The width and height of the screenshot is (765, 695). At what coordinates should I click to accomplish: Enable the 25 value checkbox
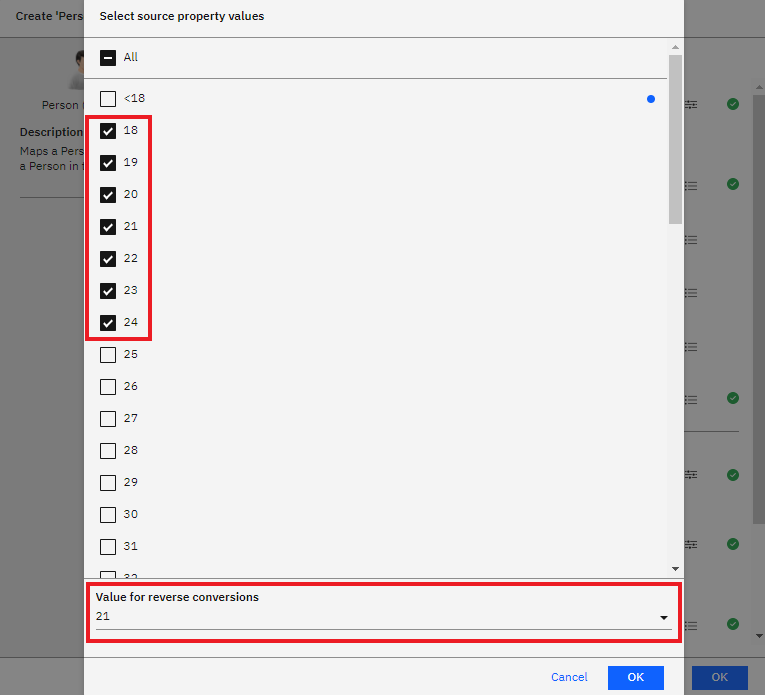pos(108,355)
